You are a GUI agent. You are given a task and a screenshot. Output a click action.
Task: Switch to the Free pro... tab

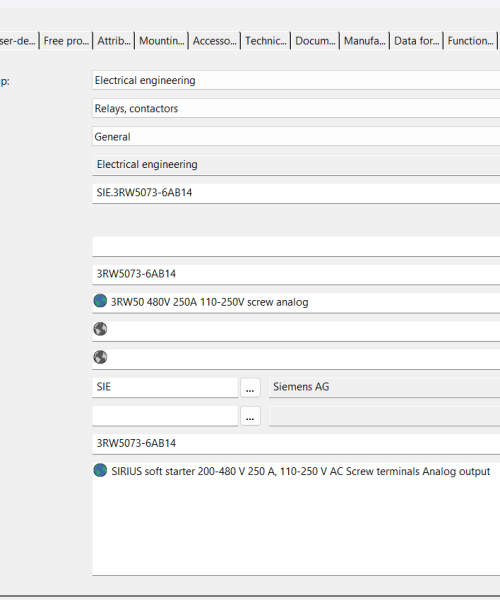pos(66,41)
